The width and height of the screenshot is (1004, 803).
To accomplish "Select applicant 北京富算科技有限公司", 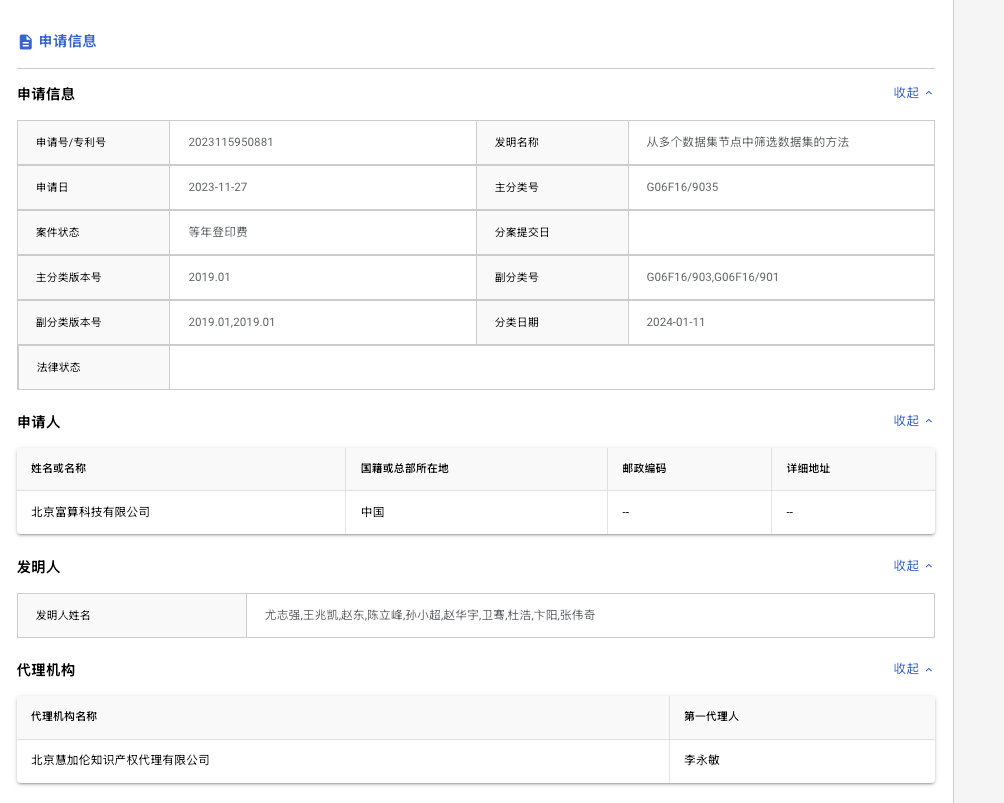I will click(x=90, y=512).
